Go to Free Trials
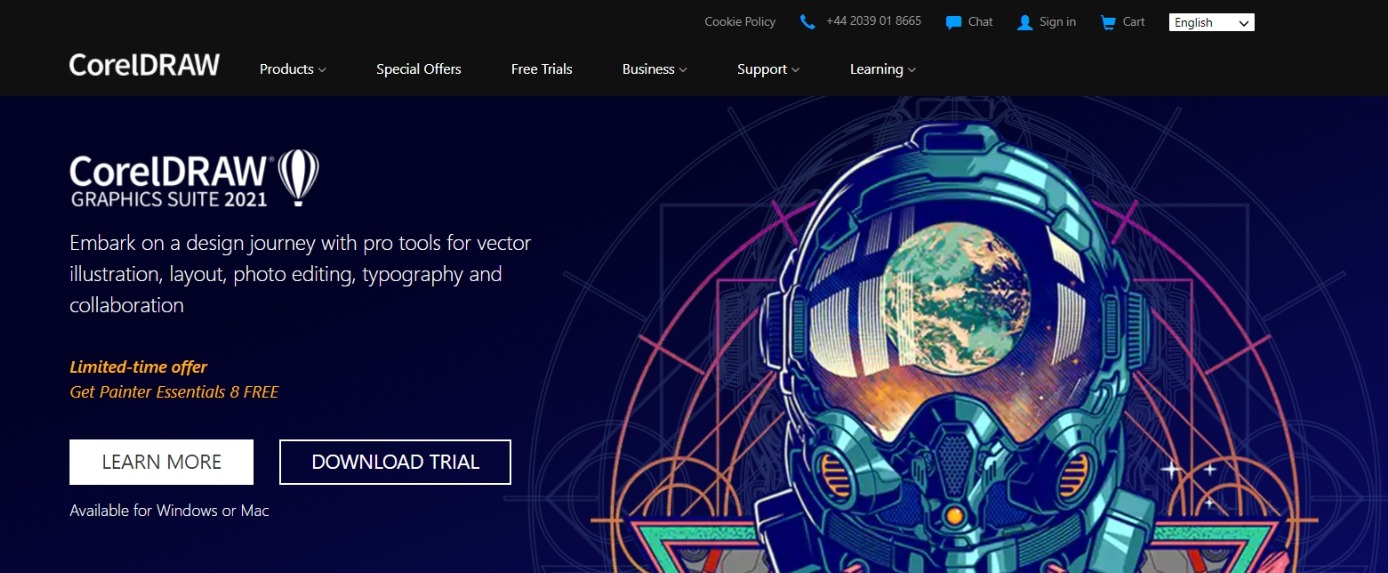 (x=542, y=69)
